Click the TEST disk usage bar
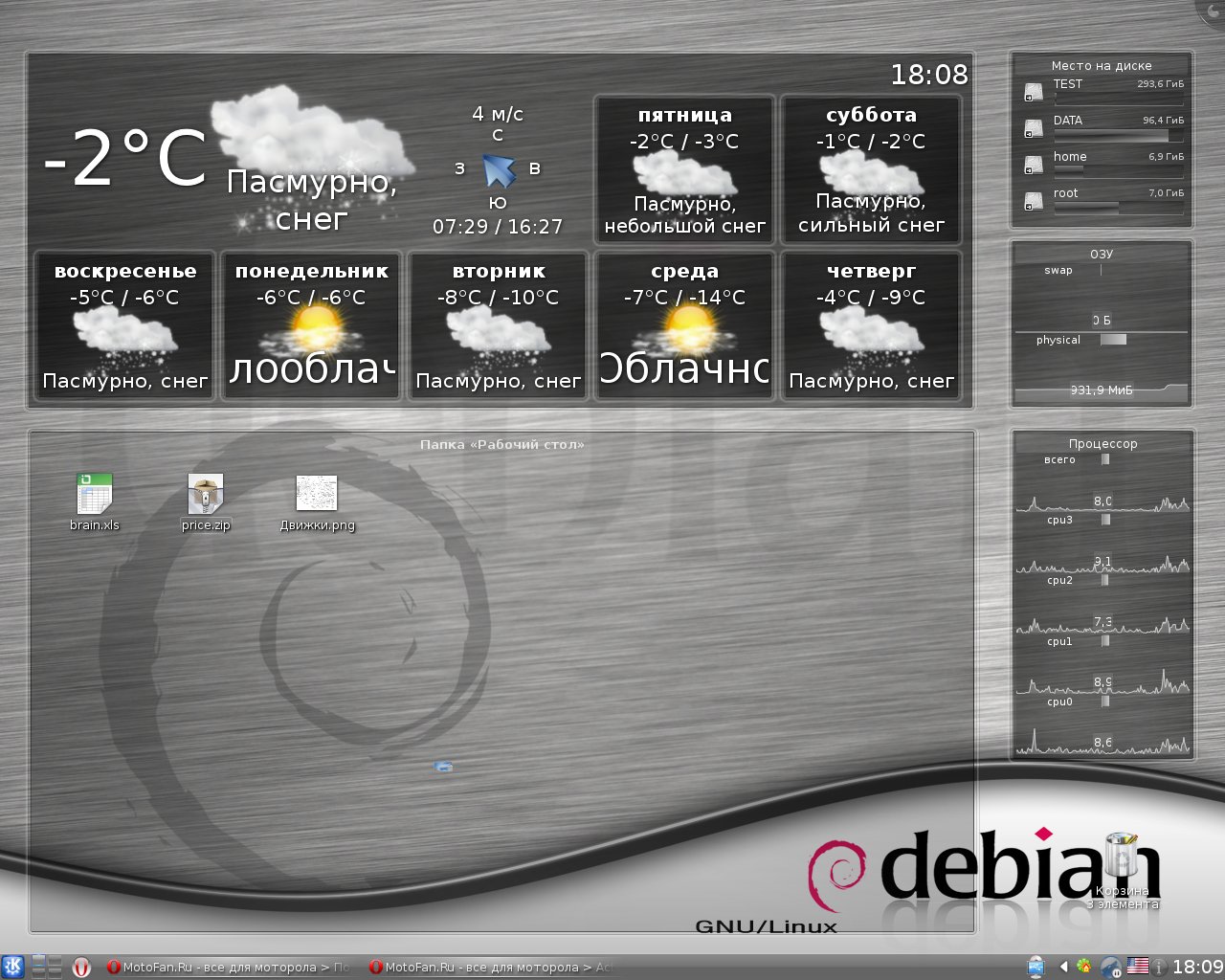This screenshot has height=980, width=1225. click(1119, 100)
